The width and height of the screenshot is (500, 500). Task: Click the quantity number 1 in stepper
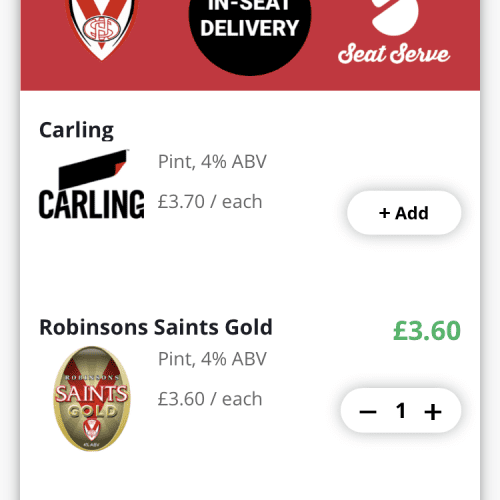point(401,411)
